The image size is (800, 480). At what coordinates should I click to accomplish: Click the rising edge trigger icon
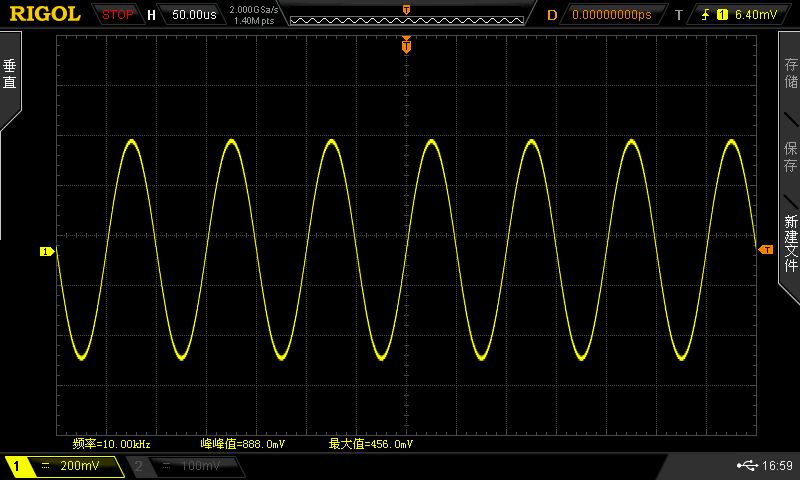pyautogui.click(x=706, y=15)
